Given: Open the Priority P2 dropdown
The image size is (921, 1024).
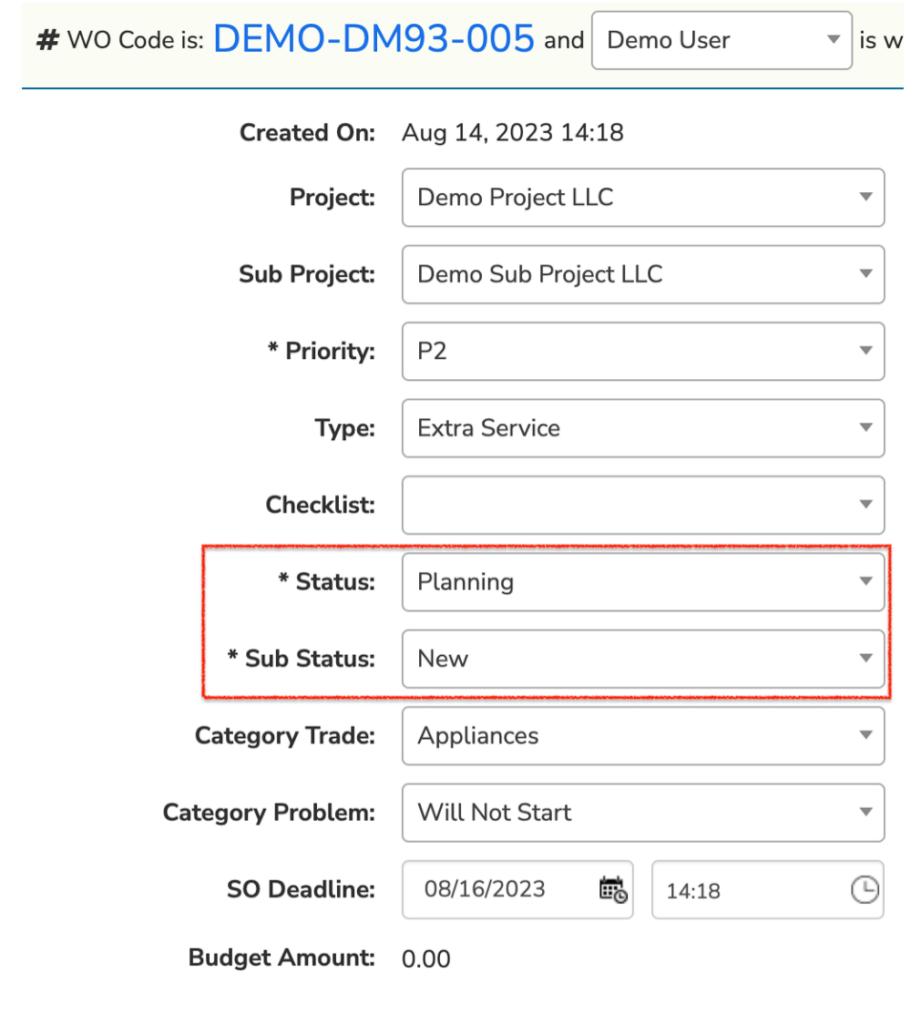Looking at the screenshot, I should (642, 351).
